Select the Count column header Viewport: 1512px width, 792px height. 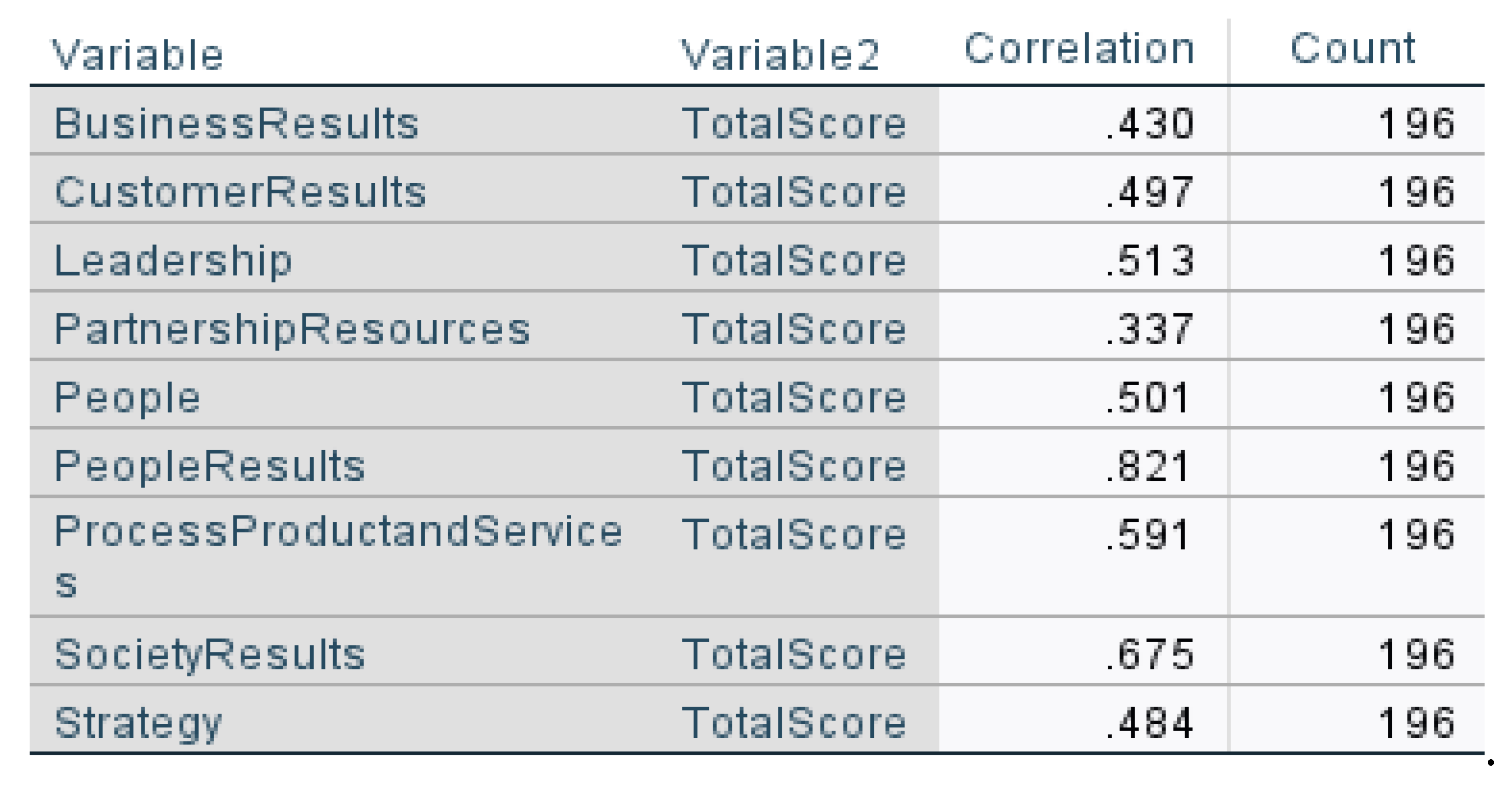[1353, 48]
